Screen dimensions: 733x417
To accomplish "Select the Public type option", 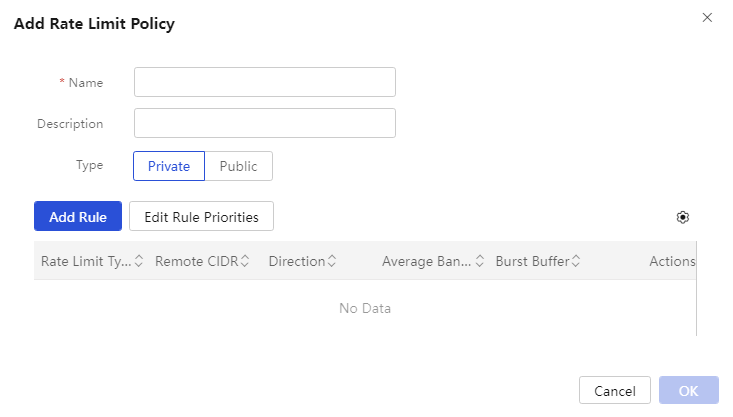I will 238,166.
